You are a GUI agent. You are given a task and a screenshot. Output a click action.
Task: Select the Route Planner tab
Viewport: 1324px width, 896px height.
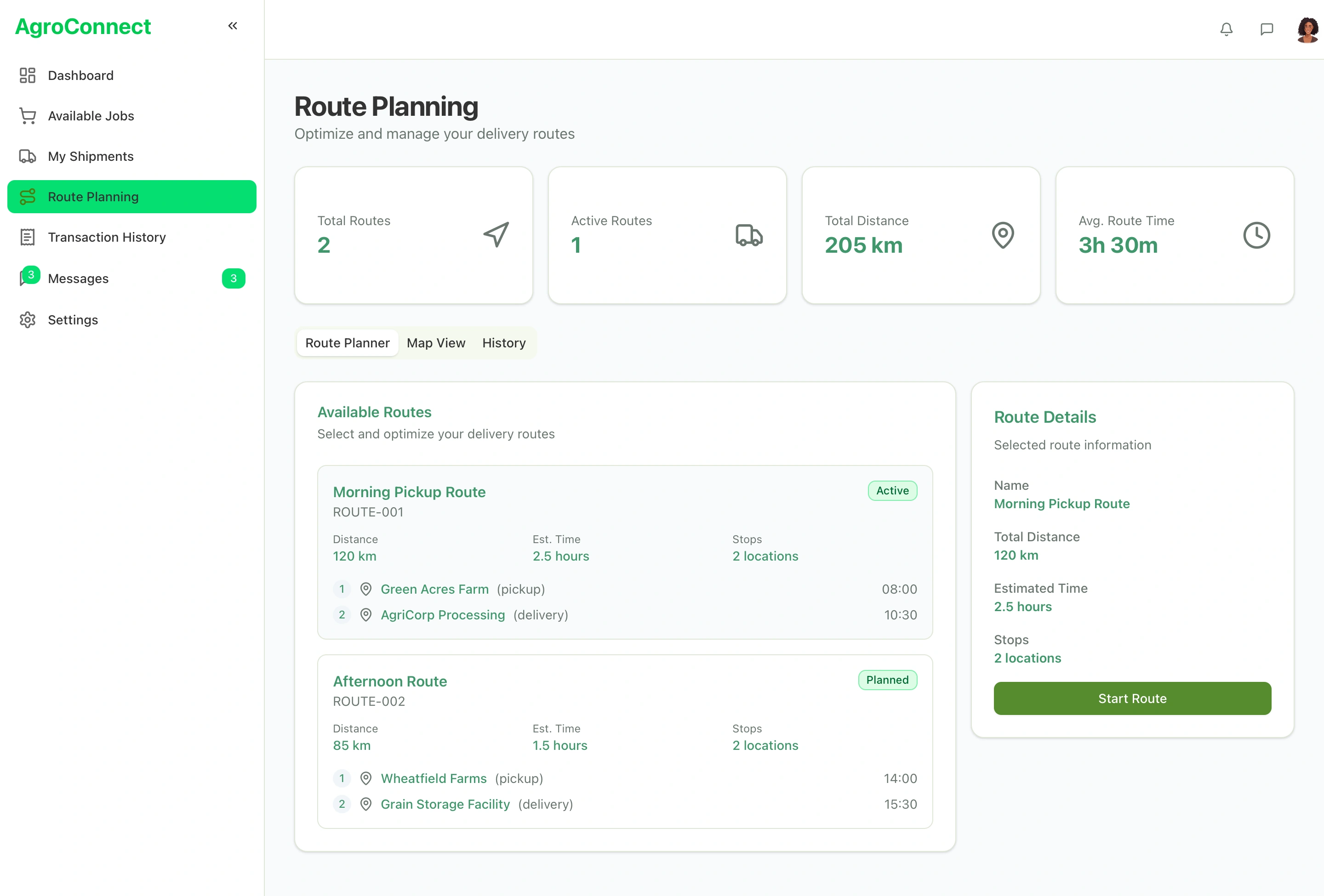[347, 343]
